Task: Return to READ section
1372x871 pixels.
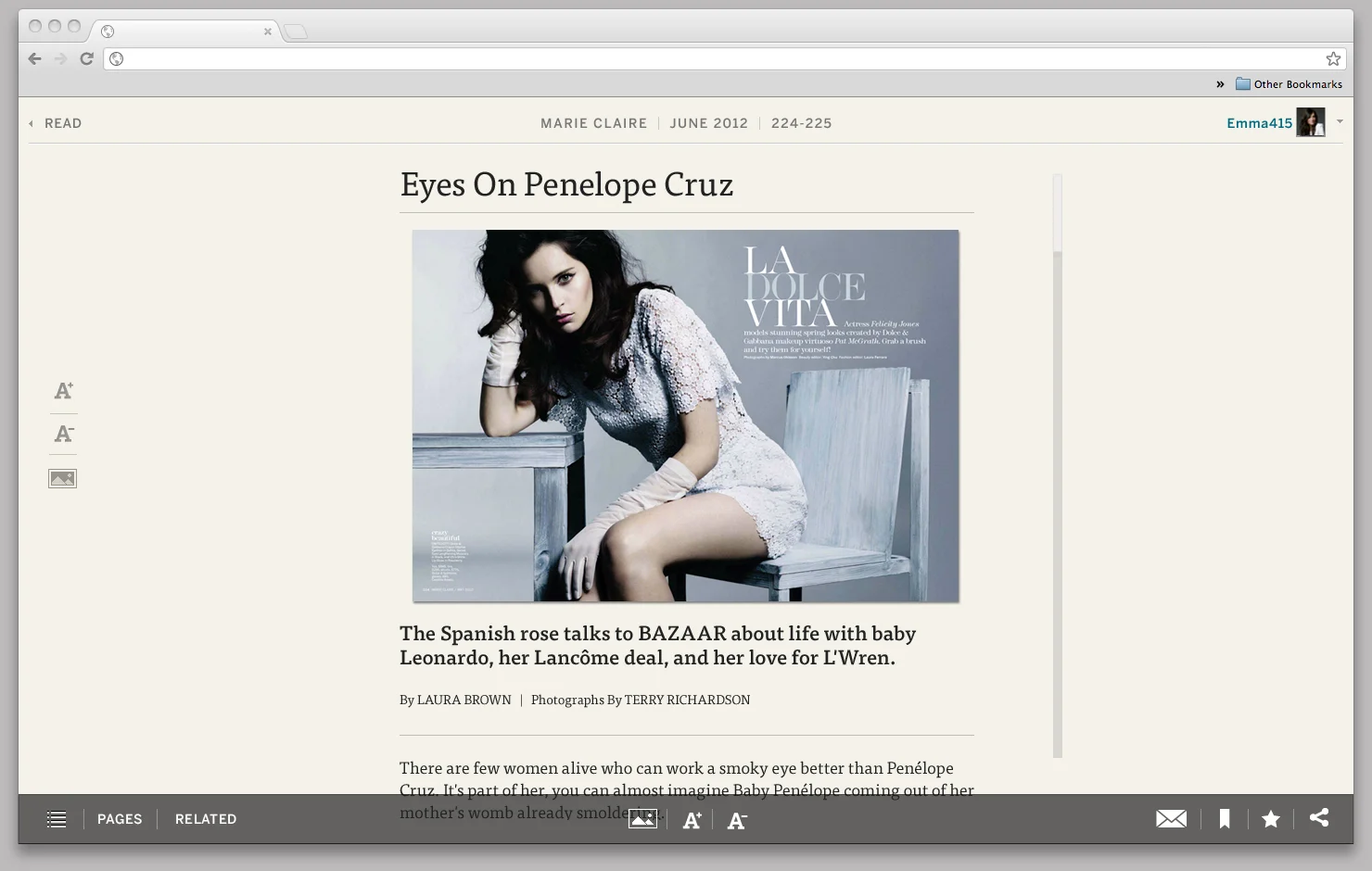Action: (x=56, y=123)
